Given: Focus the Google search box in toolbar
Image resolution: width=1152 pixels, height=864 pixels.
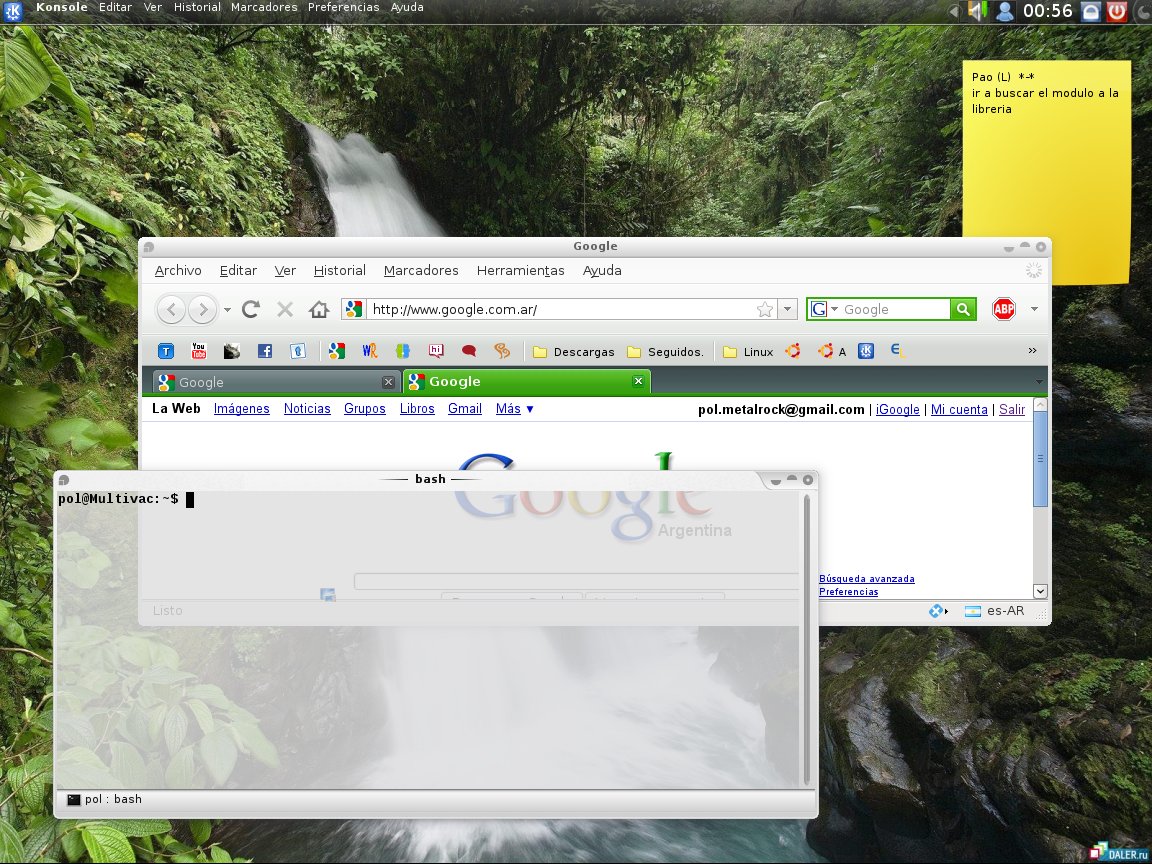Looking at the screenshot, I should 894,309.
